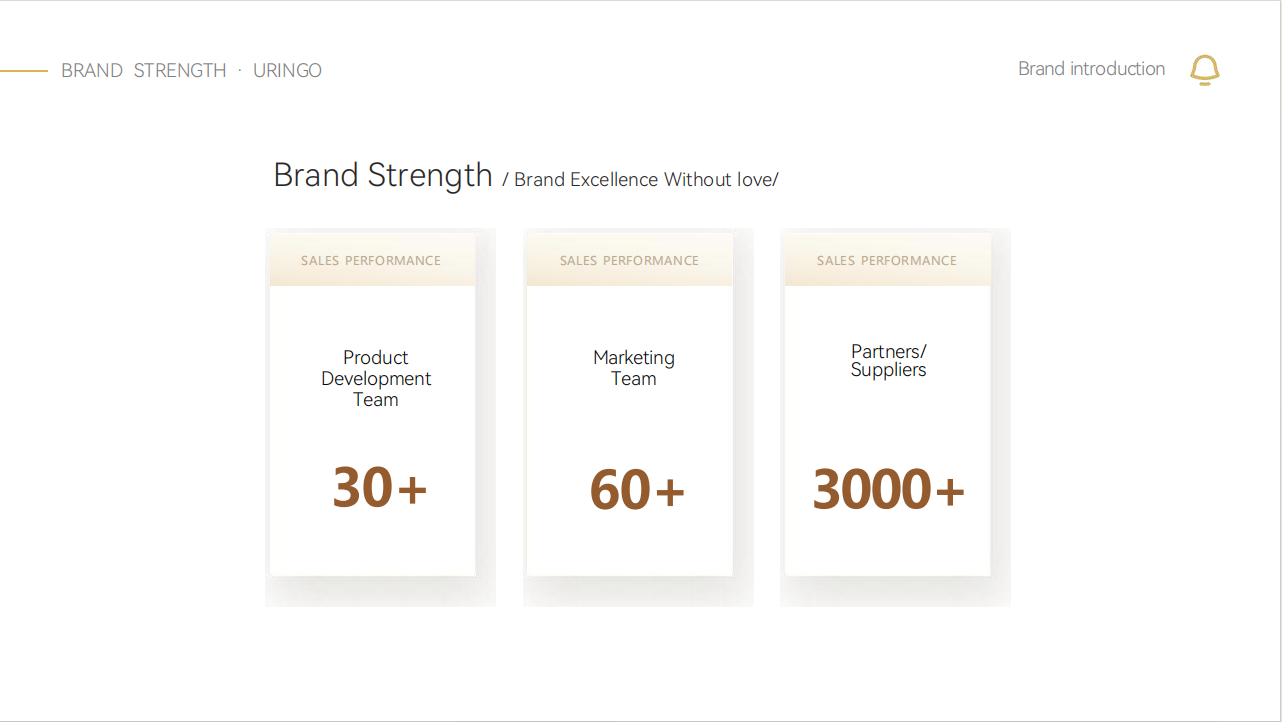Open the Brand introduction link

[1091, 69]
